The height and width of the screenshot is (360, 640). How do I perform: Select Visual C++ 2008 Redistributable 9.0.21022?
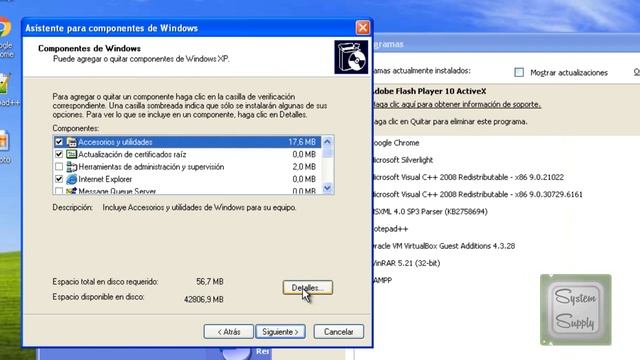pyautogui.click(x=468, y=177)
